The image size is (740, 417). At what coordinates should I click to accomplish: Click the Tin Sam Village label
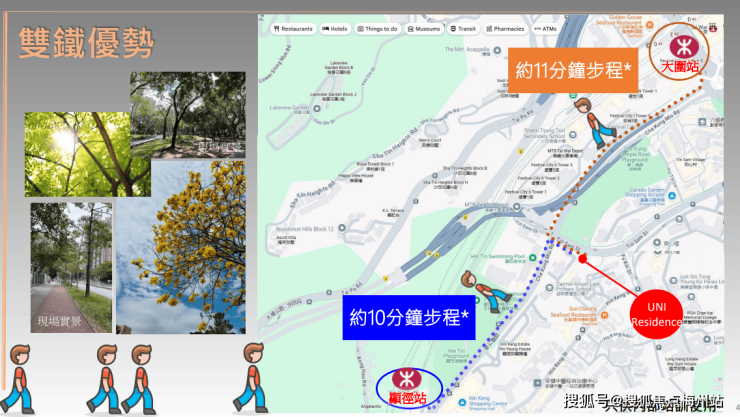tap(690, 162)
